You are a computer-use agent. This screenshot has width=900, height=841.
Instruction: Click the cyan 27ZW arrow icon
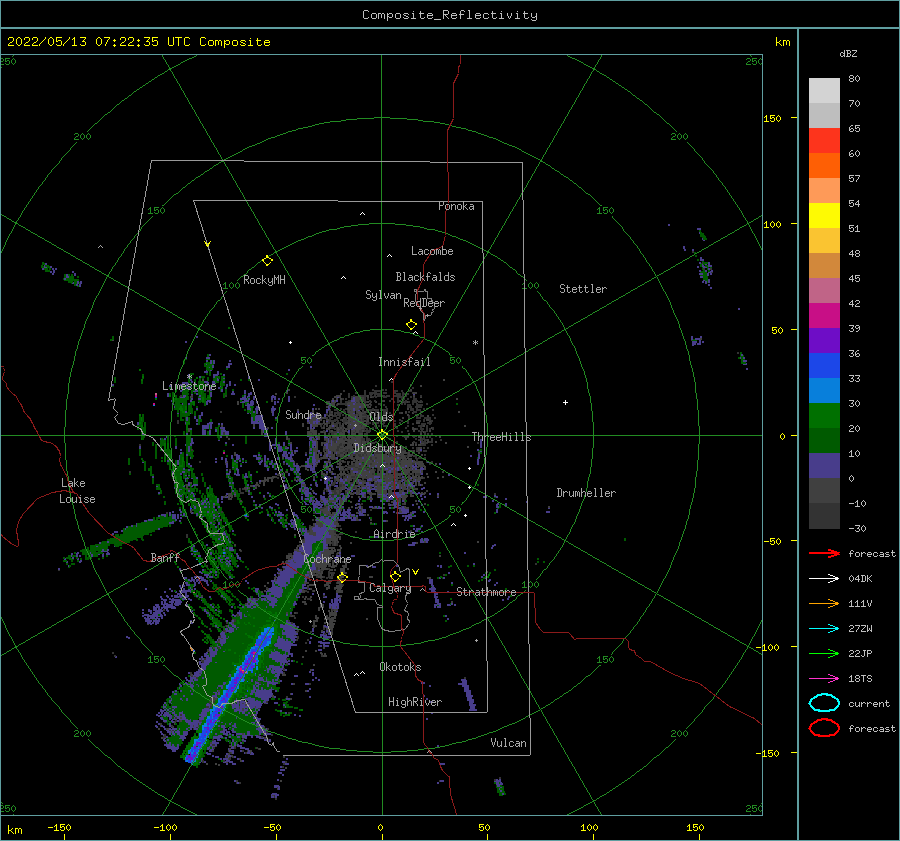pyautogui.click(x=824, y=629)
